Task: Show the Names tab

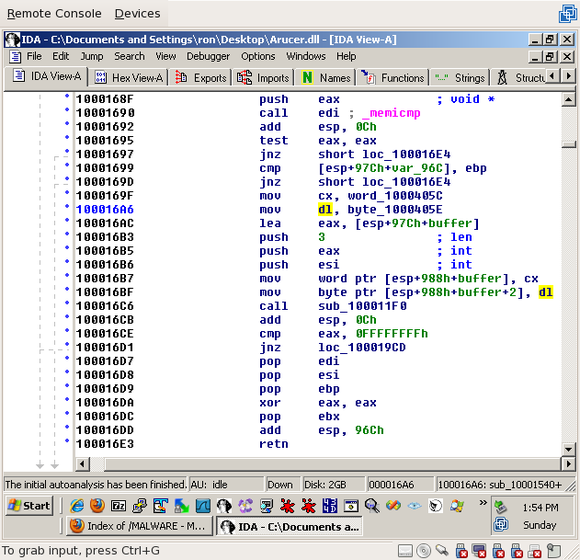Action: click(326, 78)
